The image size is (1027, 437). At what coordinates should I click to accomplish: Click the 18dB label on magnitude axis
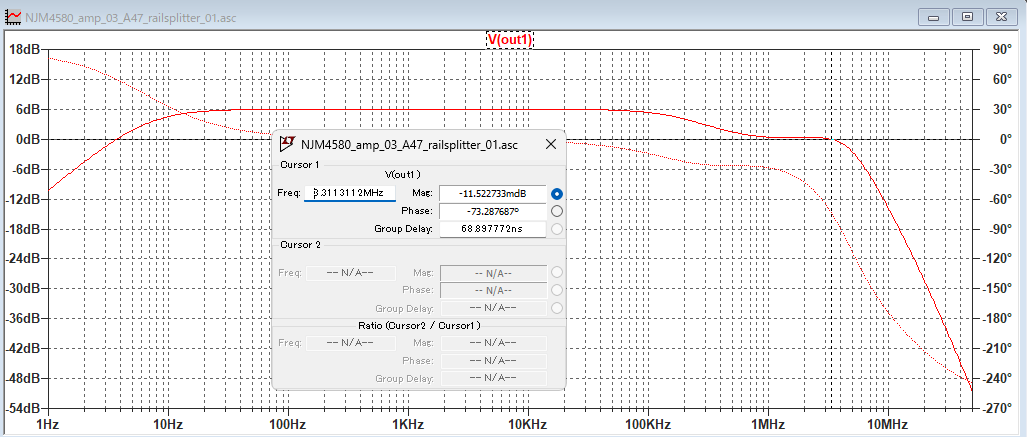(x=24, y=49)
